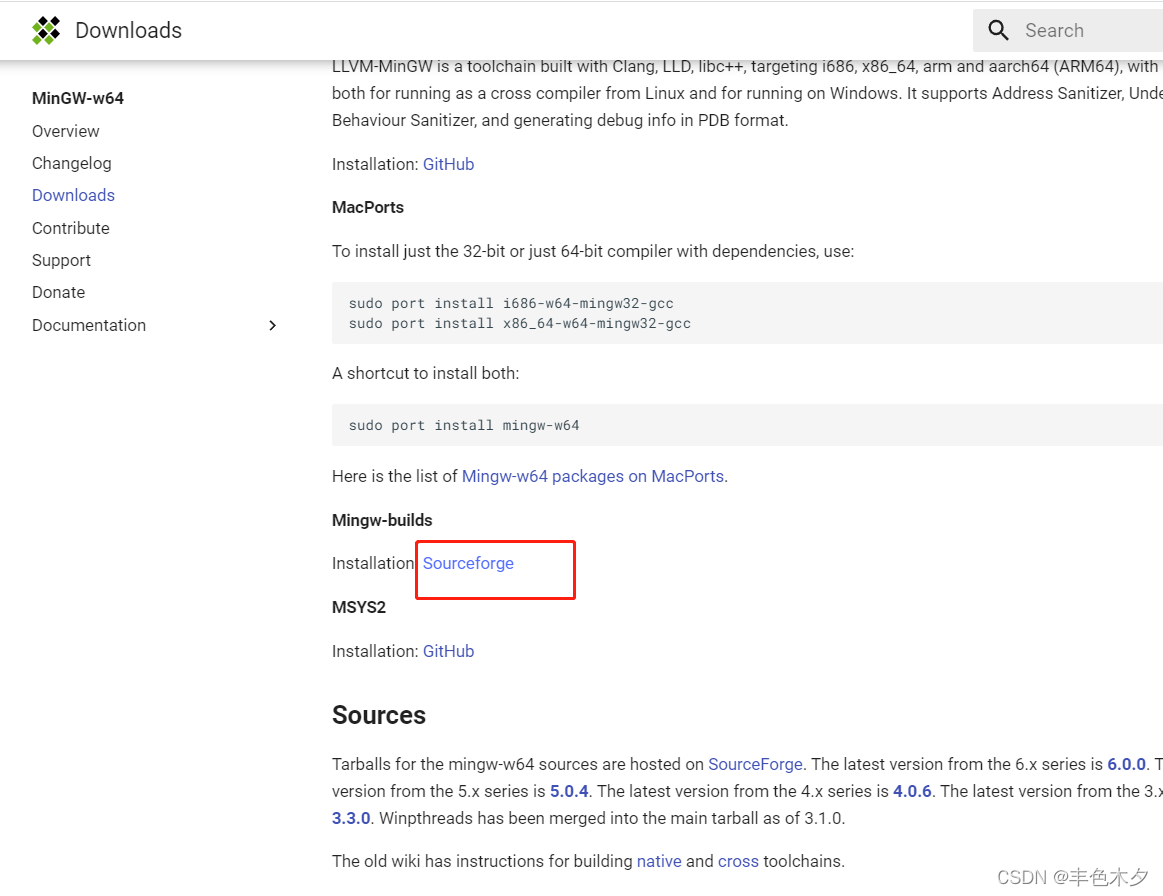Open the 3.3.0 version link

pos(351,818)
